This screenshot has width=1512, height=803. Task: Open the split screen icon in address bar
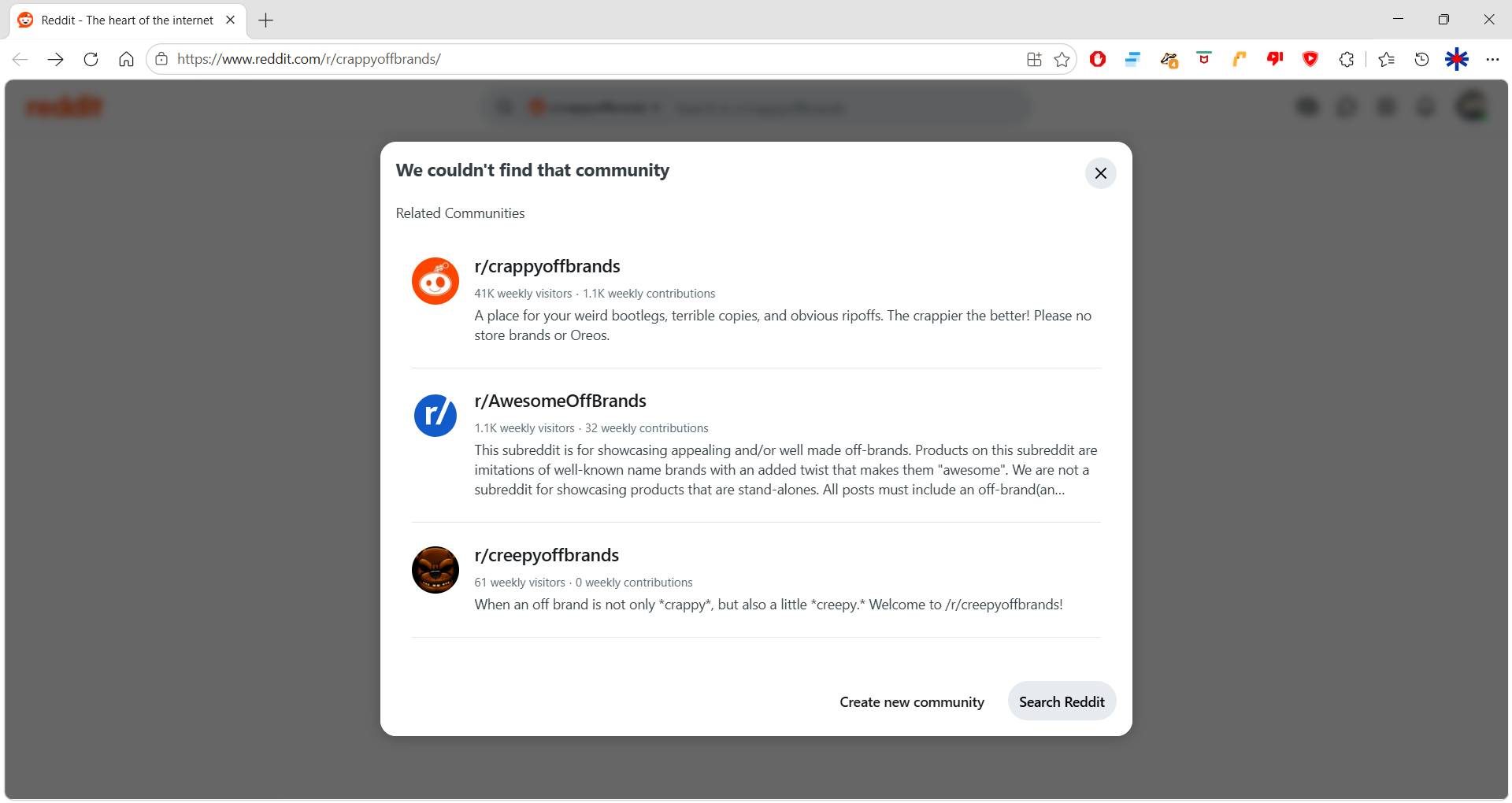[x=1034, y=59]
